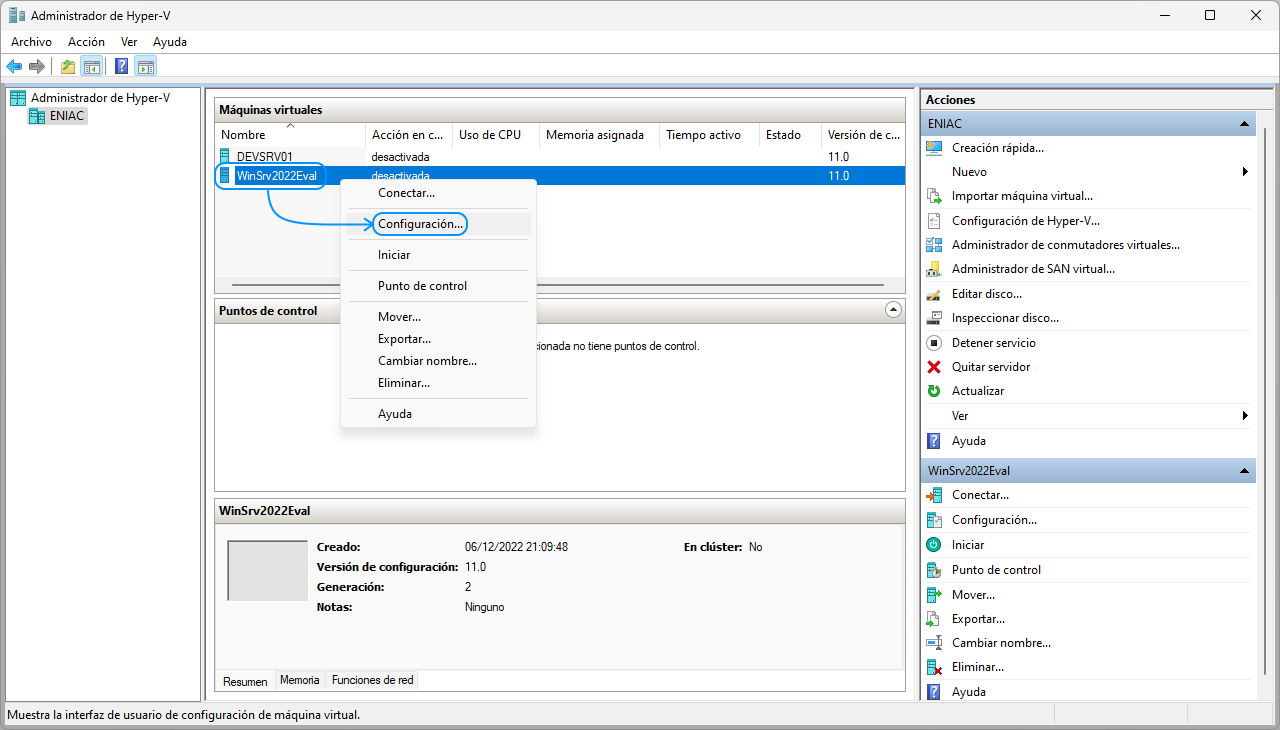1280x730 pixels.
Task: Switch to the Resumen tab
Action: pyautogui.click(x=245, y=681)
